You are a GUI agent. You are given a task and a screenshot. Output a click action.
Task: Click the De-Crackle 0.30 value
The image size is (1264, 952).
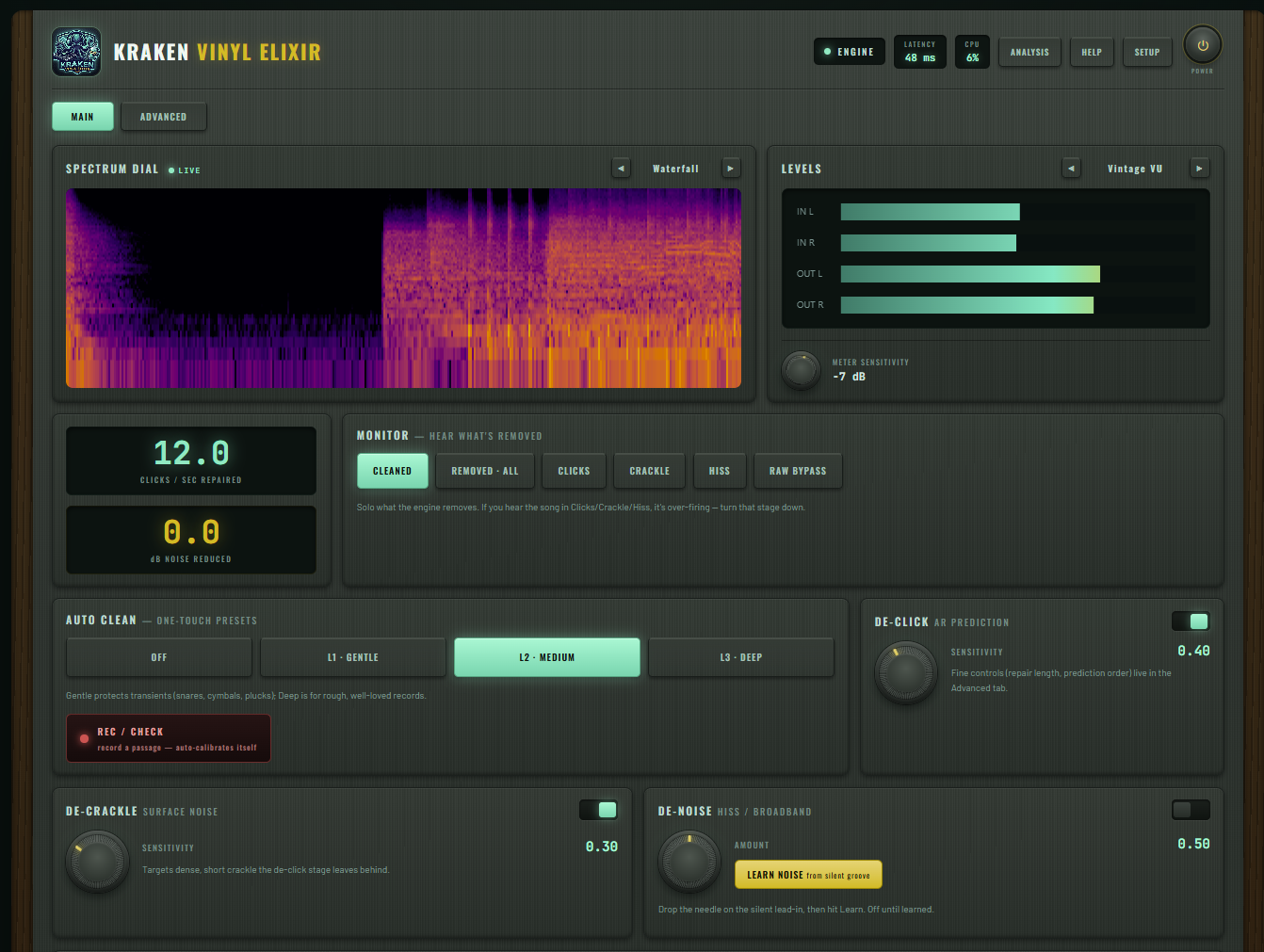(602, 847)
